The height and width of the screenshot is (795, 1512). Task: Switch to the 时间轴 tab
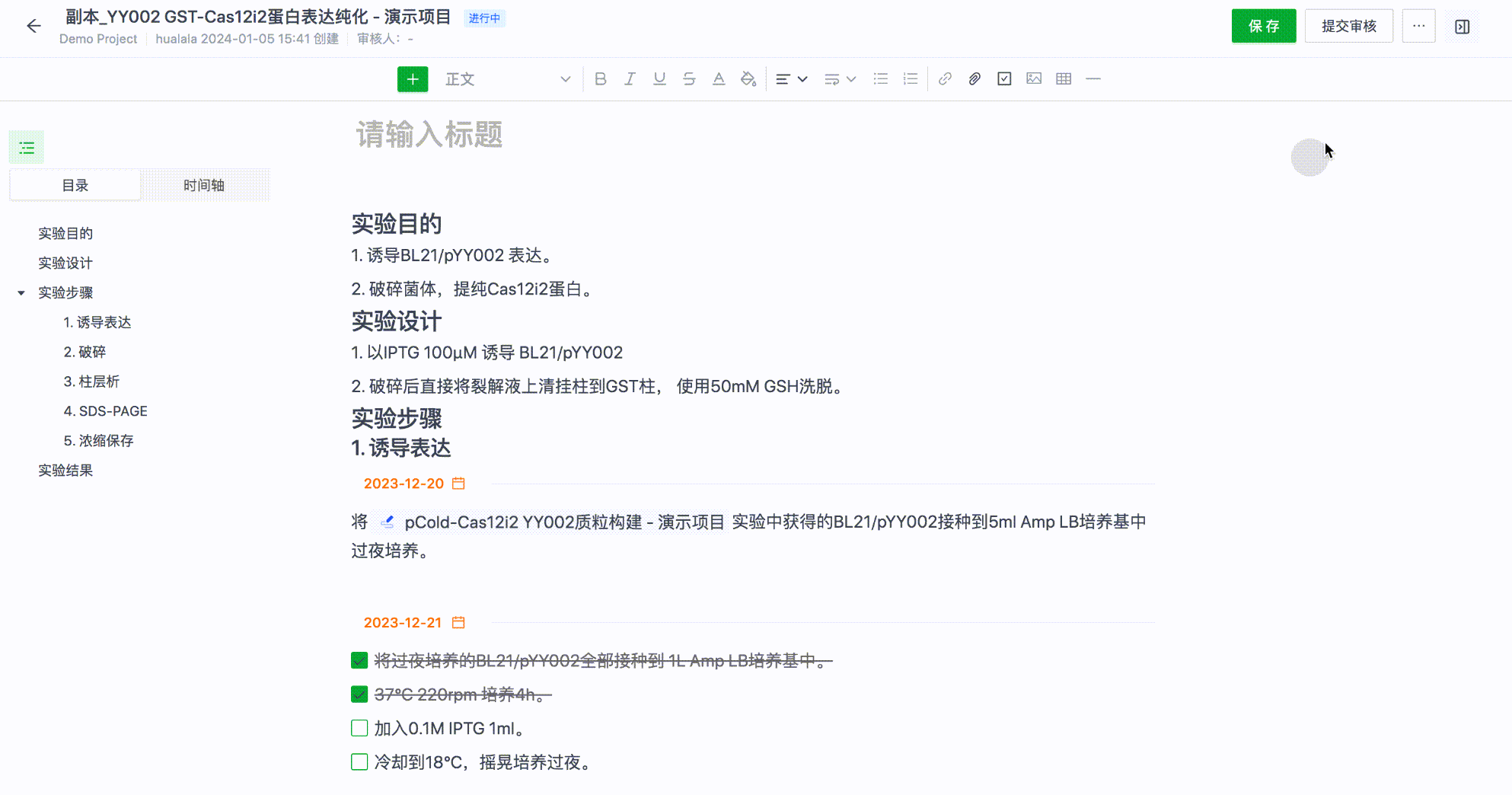(x=204, y=185)
